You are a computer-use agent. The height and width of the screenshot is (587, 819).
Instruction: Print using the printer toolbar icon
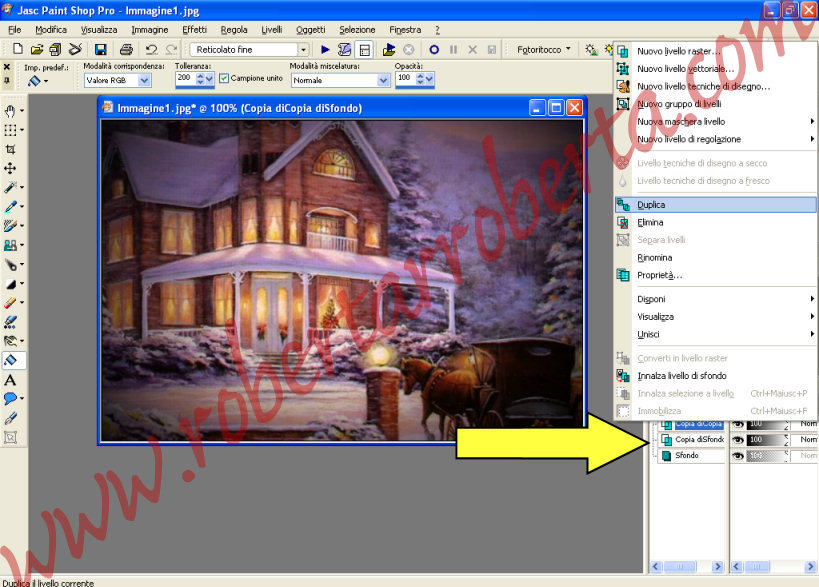pos(126,50)
